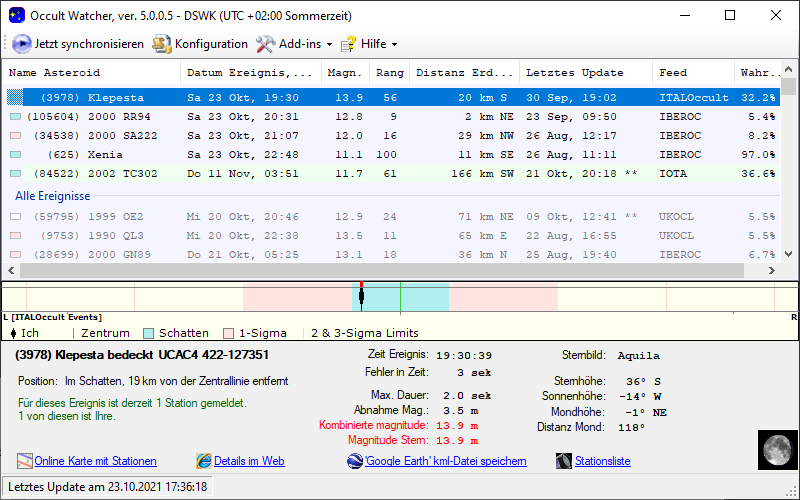
Task: Click the Add-ins tools icon
Action: pyautogui.click(x=265, y=44)
